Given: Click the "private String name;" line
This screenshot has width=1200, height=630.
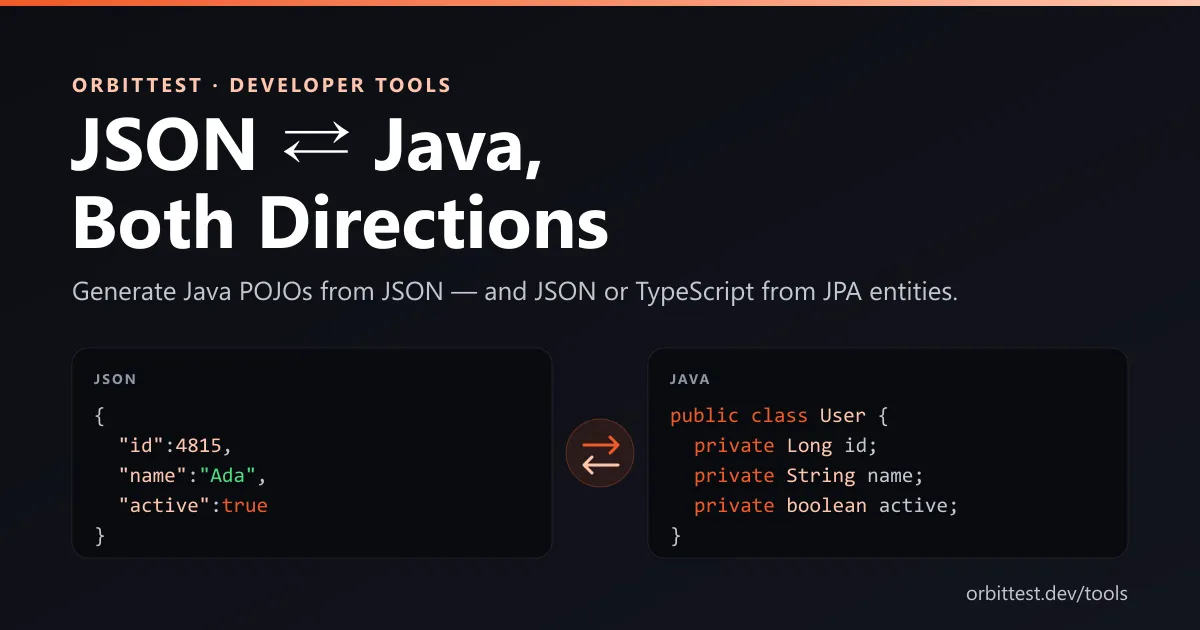Looking at the screenshot, I should 808,475.
